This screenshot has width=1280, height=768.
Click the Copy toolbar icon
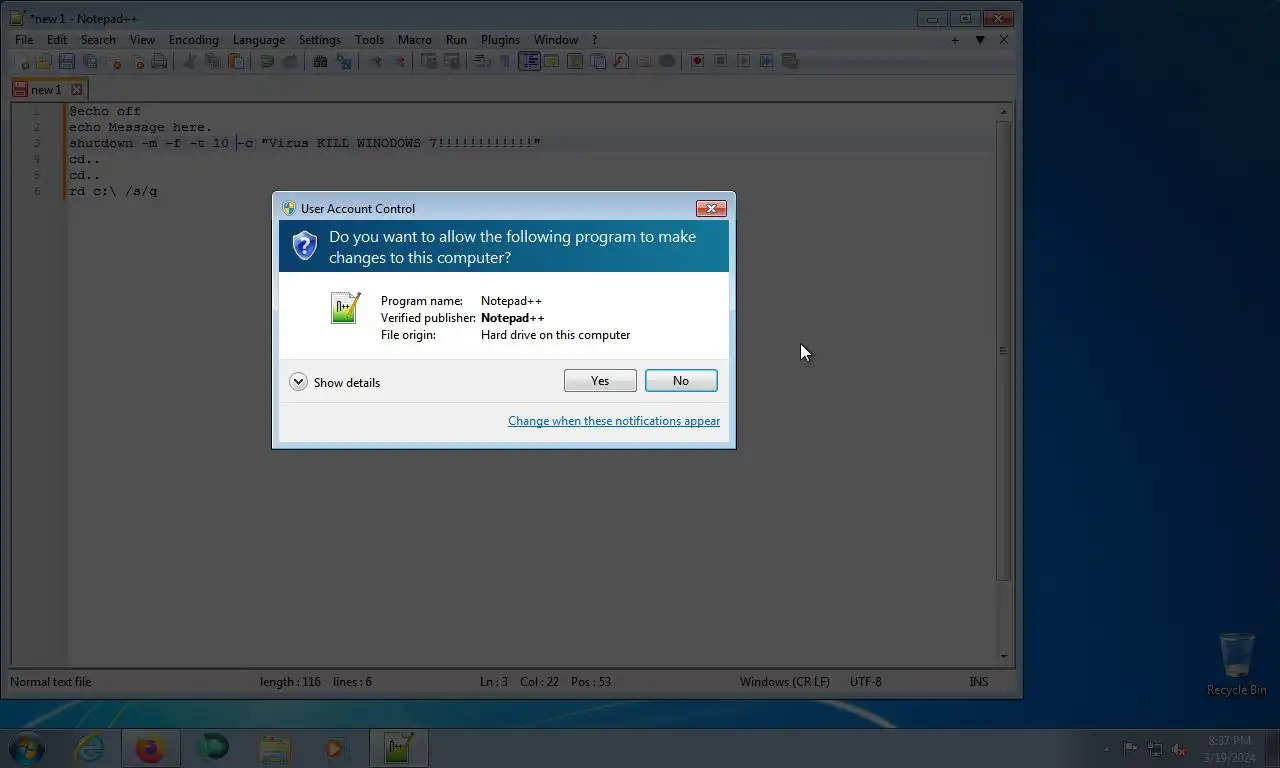(213, 61)
